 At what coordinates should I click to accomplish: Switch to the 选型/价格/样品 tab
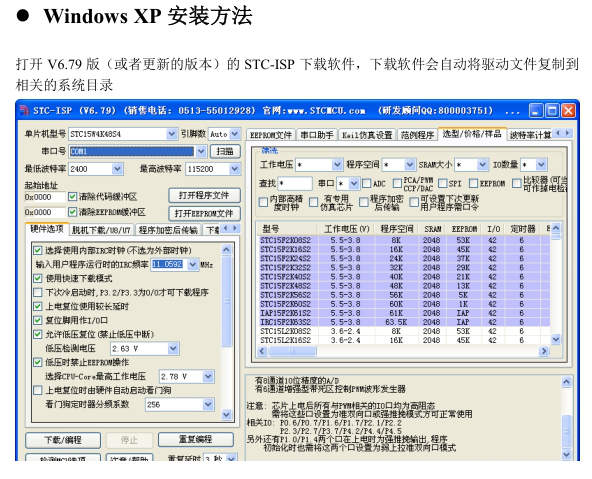[x=472, y=134]
